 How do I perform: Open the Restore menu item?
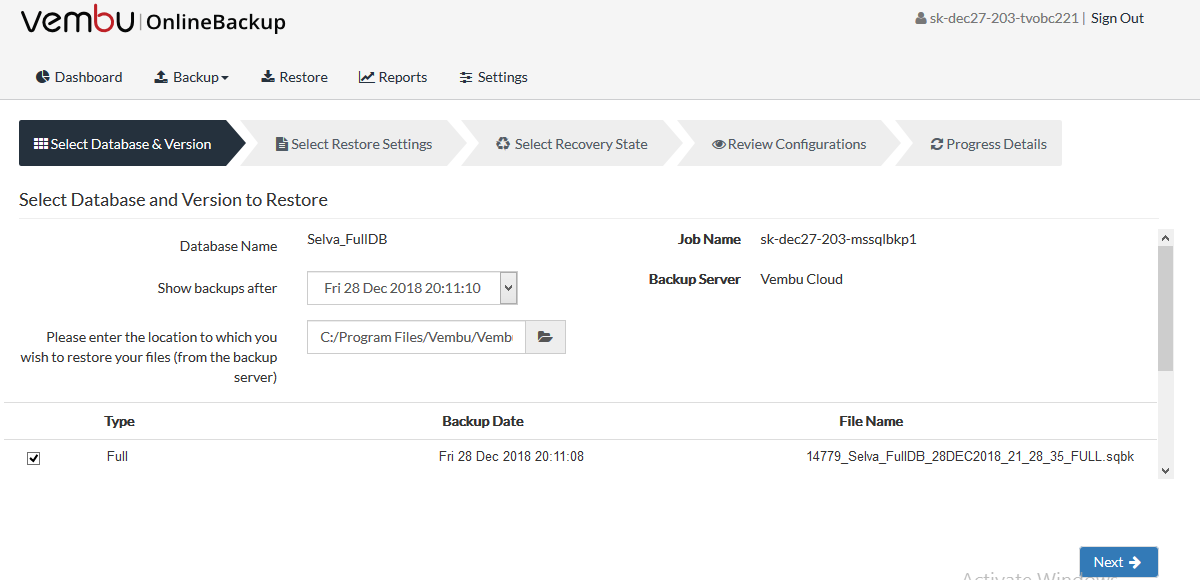pos(295,77)
